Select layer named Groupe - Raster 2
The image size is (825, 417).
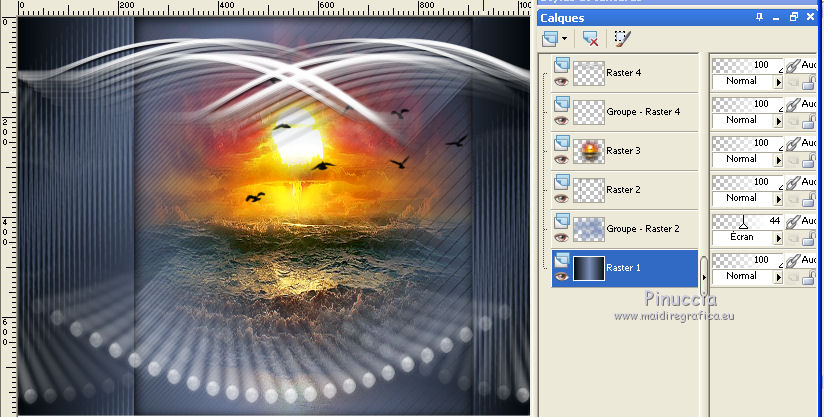643,229
